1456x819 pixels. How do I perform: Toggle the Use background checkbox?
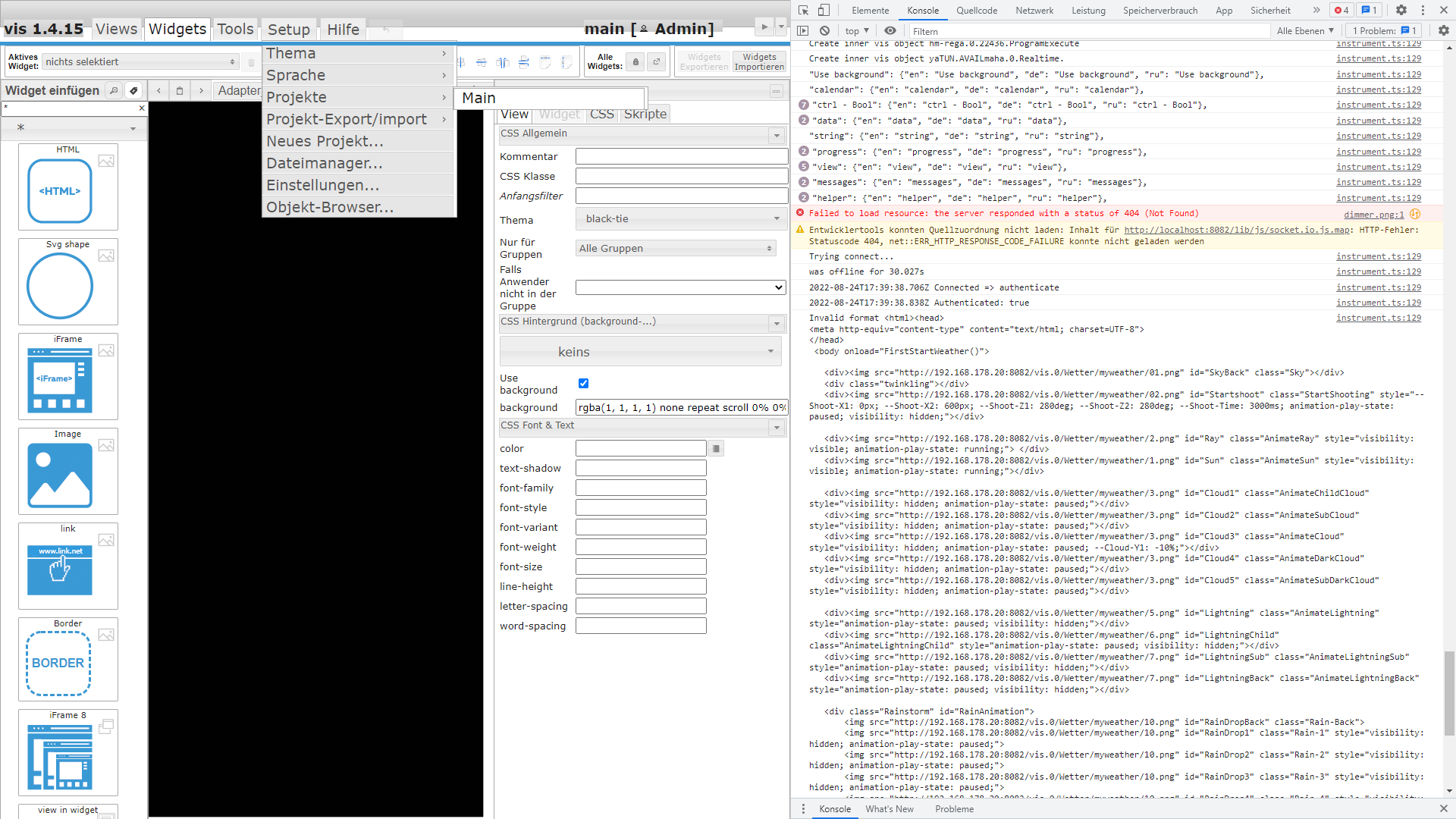coord(583,384)
